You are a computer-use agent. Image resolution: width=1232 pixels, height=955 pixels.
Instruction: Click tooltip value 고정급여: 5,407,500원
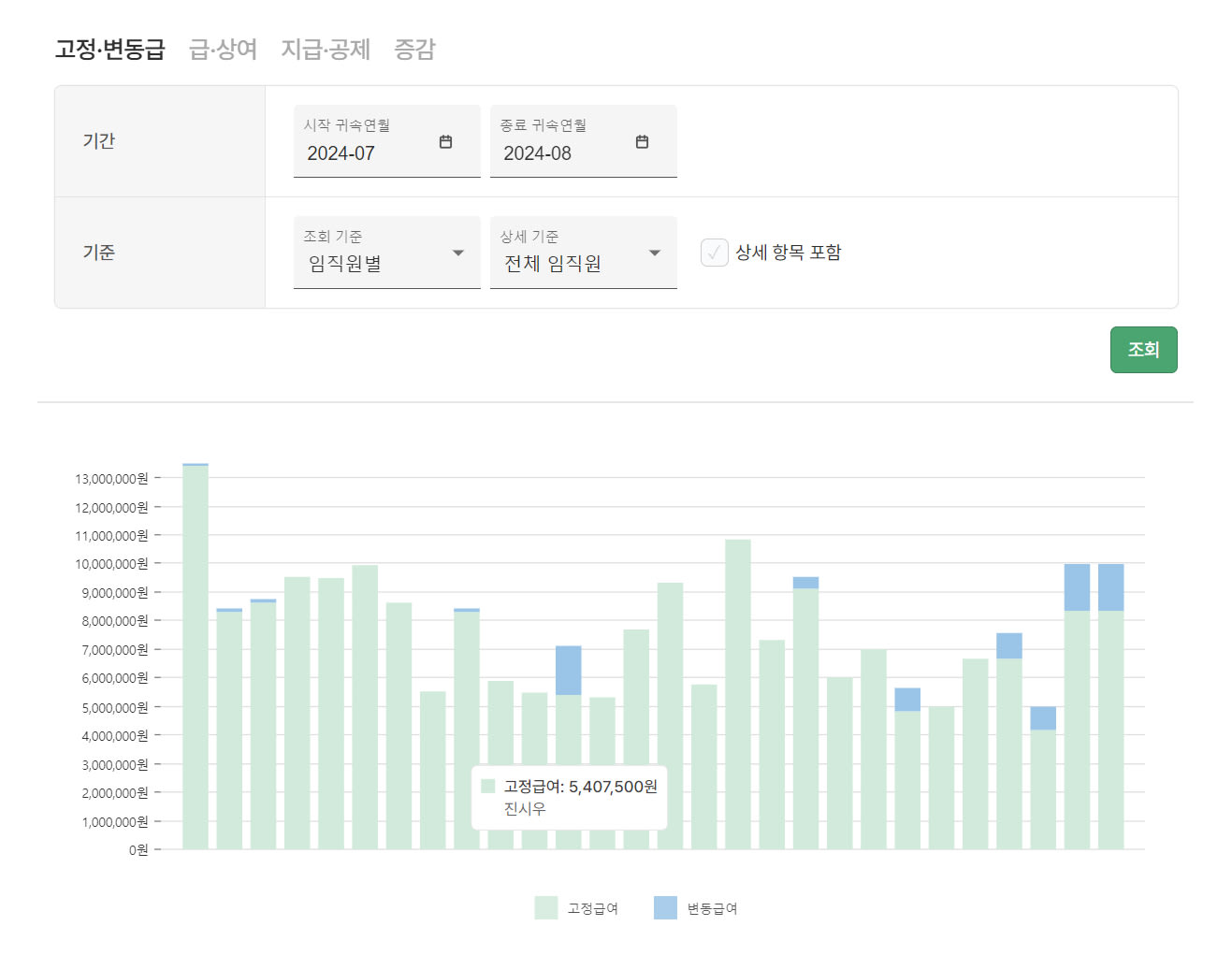(x=580, y=787)
